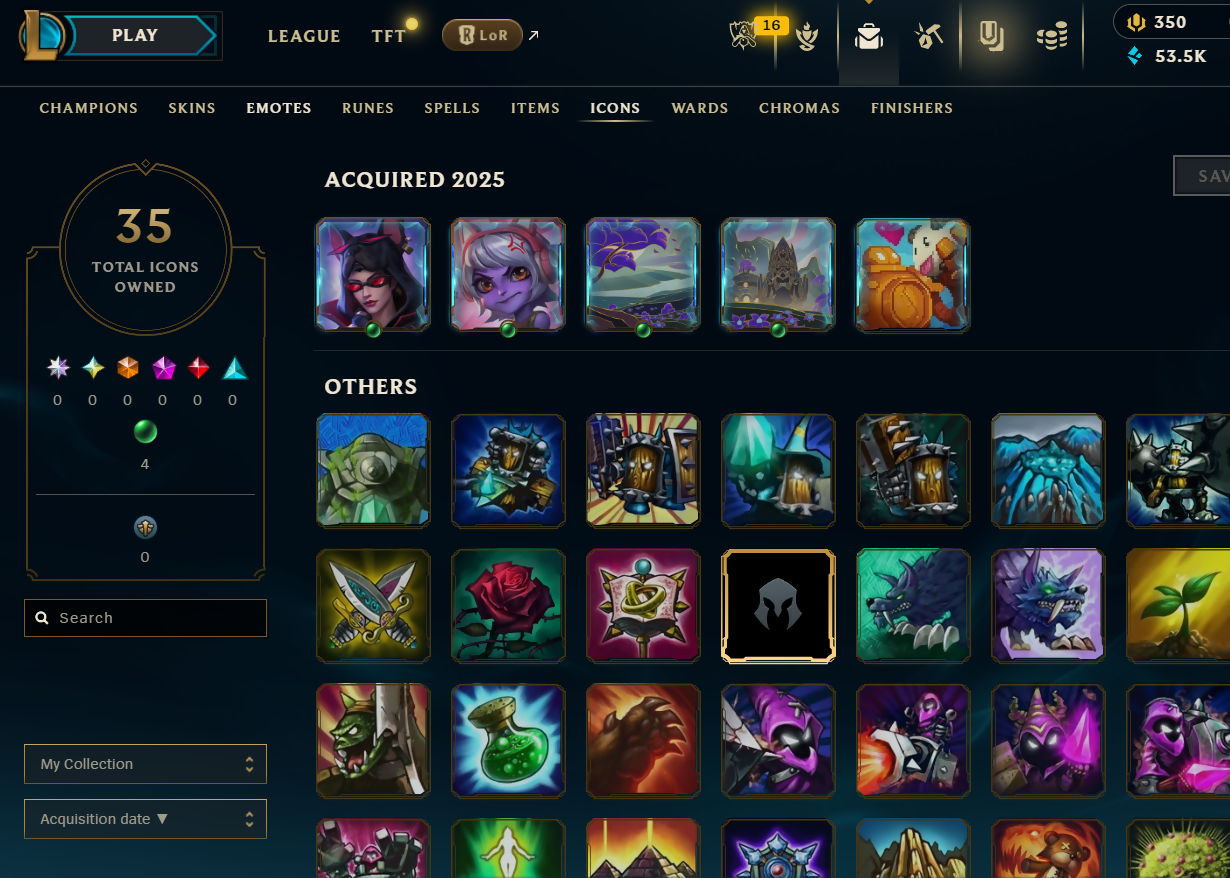Switch to the Chromas tab
This screenshot has width=1230, height=878.
tap(799, 108)
